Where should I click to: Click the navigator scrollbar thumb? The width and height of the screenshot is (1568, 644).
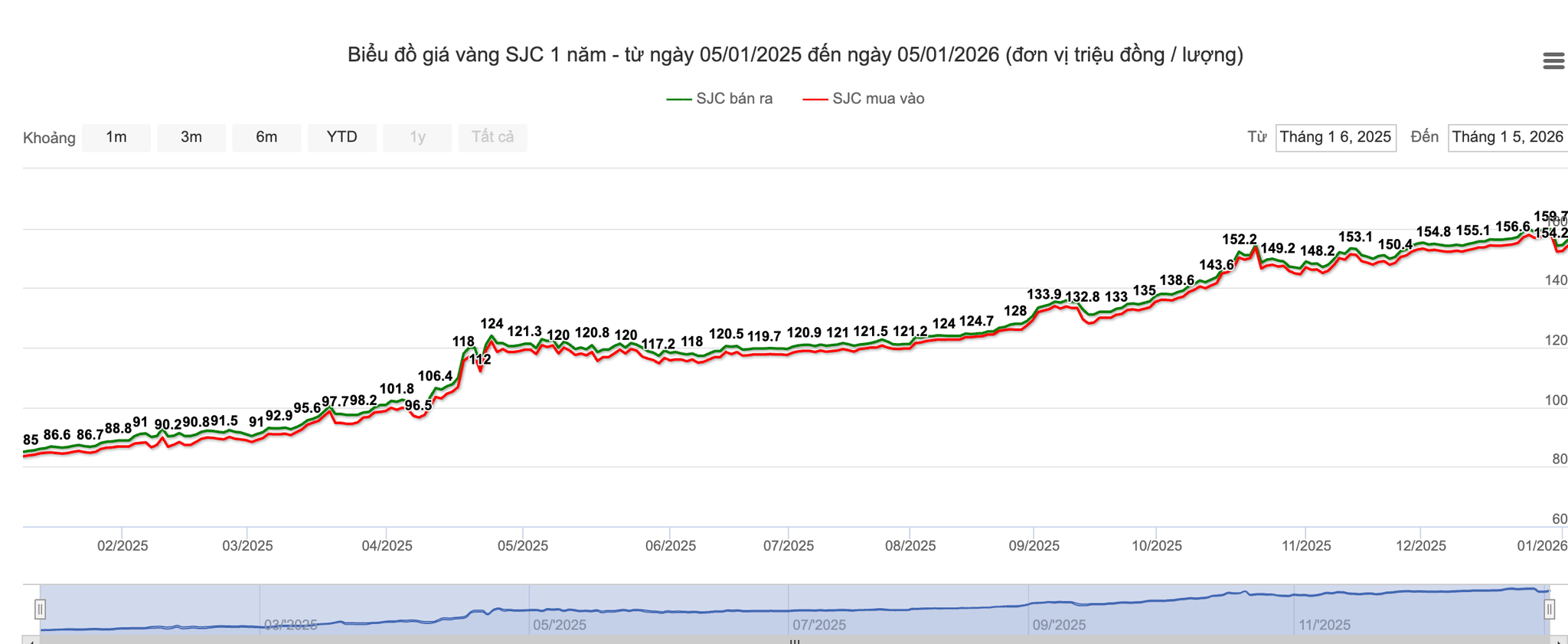coord(795,640)
